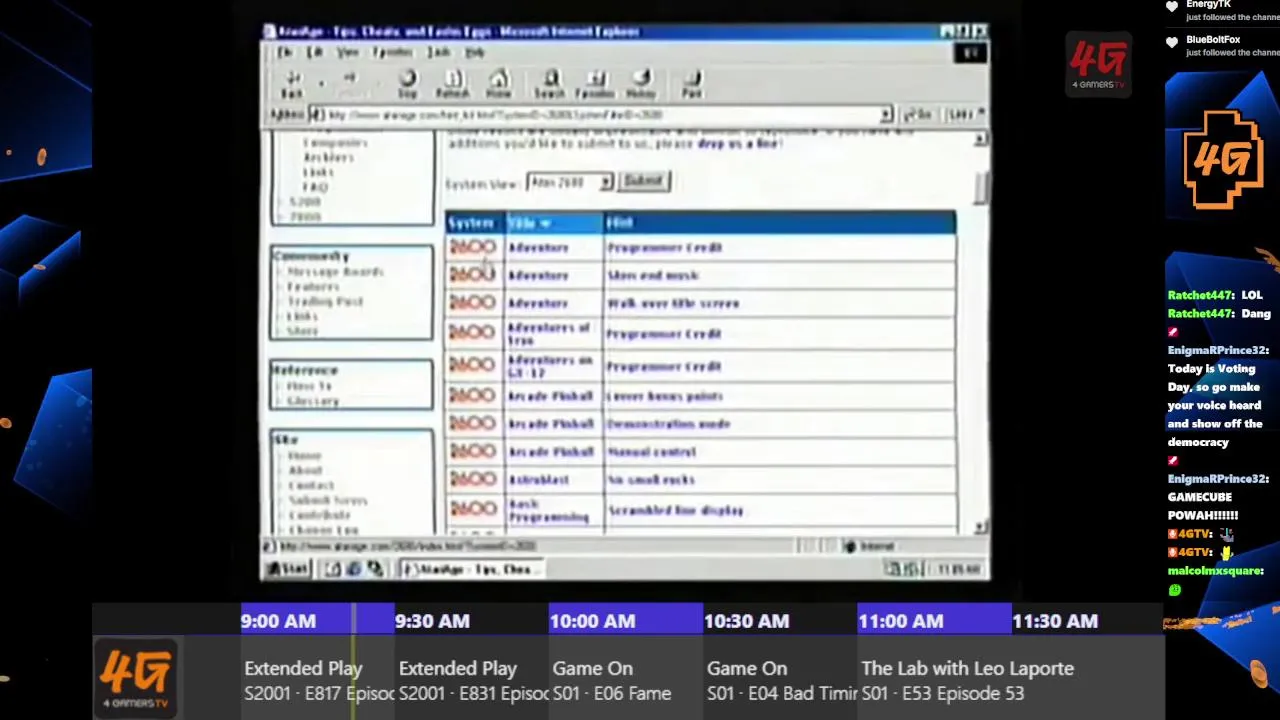Click the Links button on the address bar row

coord(962,115)
